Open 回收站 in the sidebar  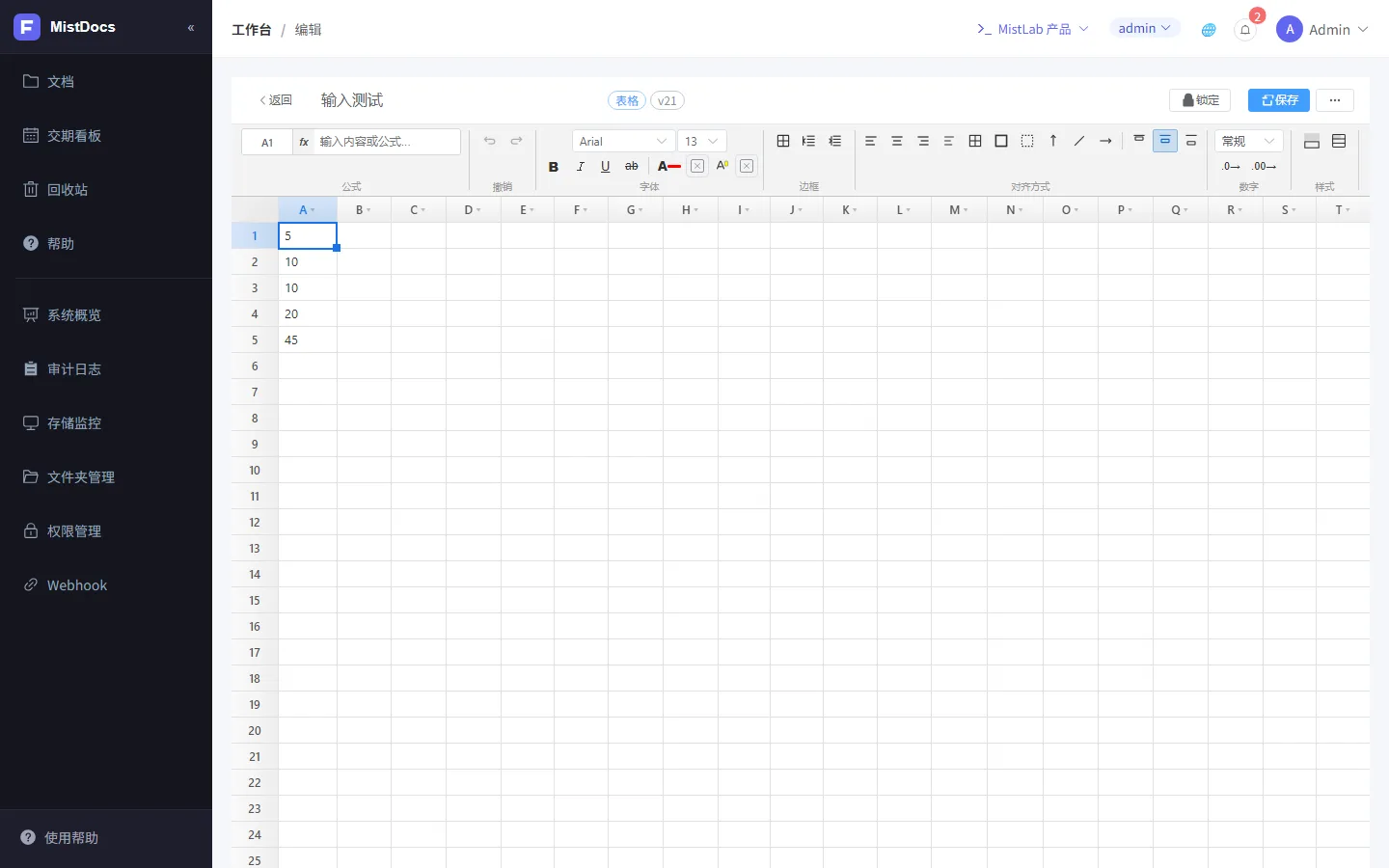[x=106, y=190]
